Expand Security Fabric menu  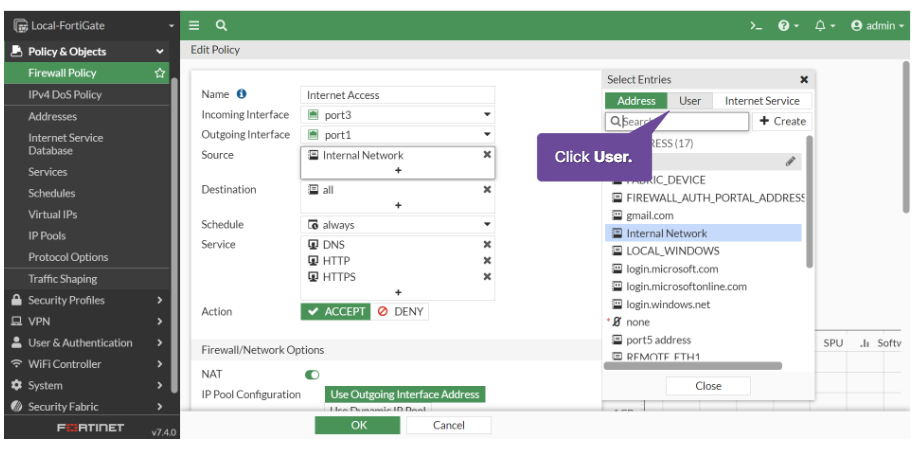click(87, 407)
